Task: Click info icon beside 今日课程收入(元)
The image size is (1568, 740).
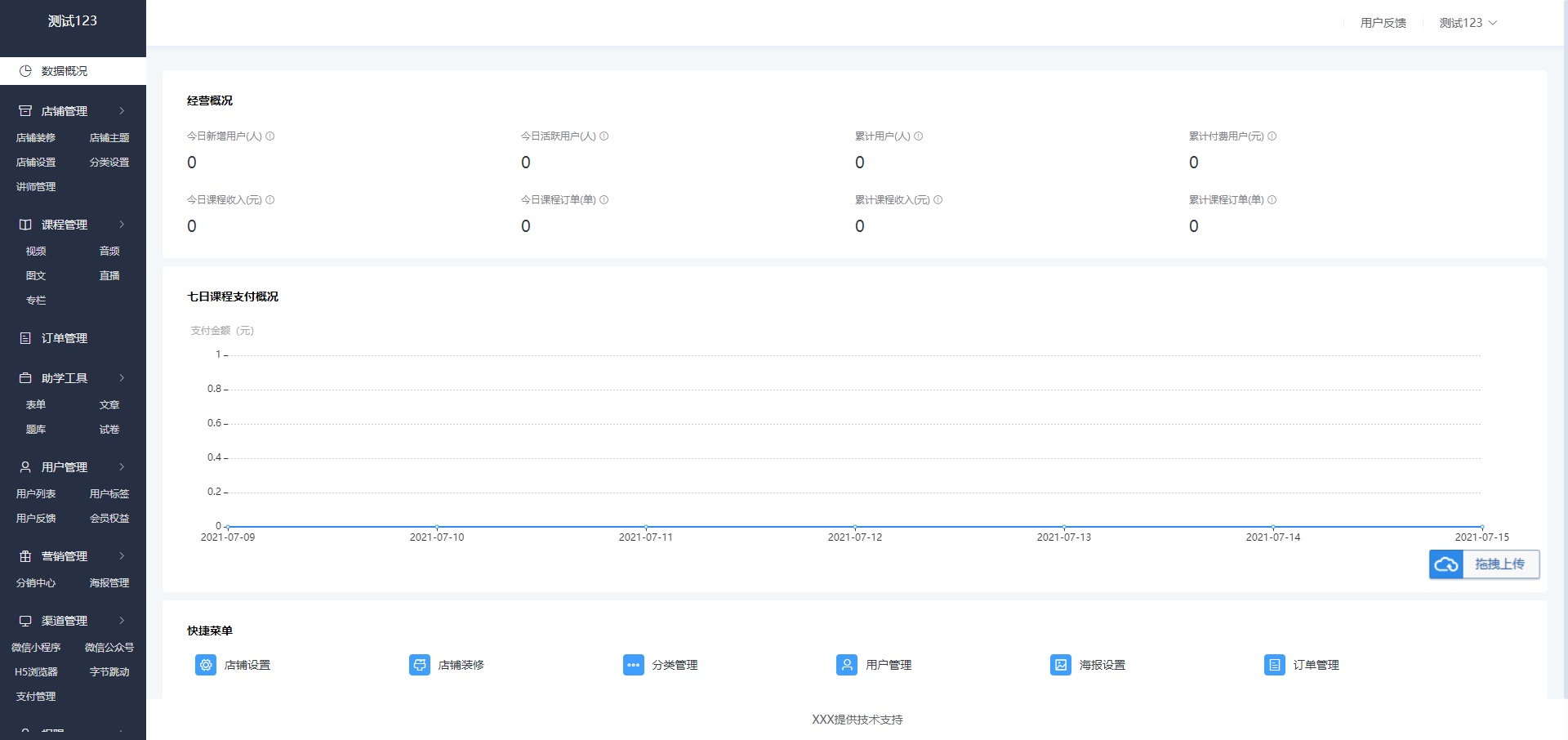Action: (270, 200)
